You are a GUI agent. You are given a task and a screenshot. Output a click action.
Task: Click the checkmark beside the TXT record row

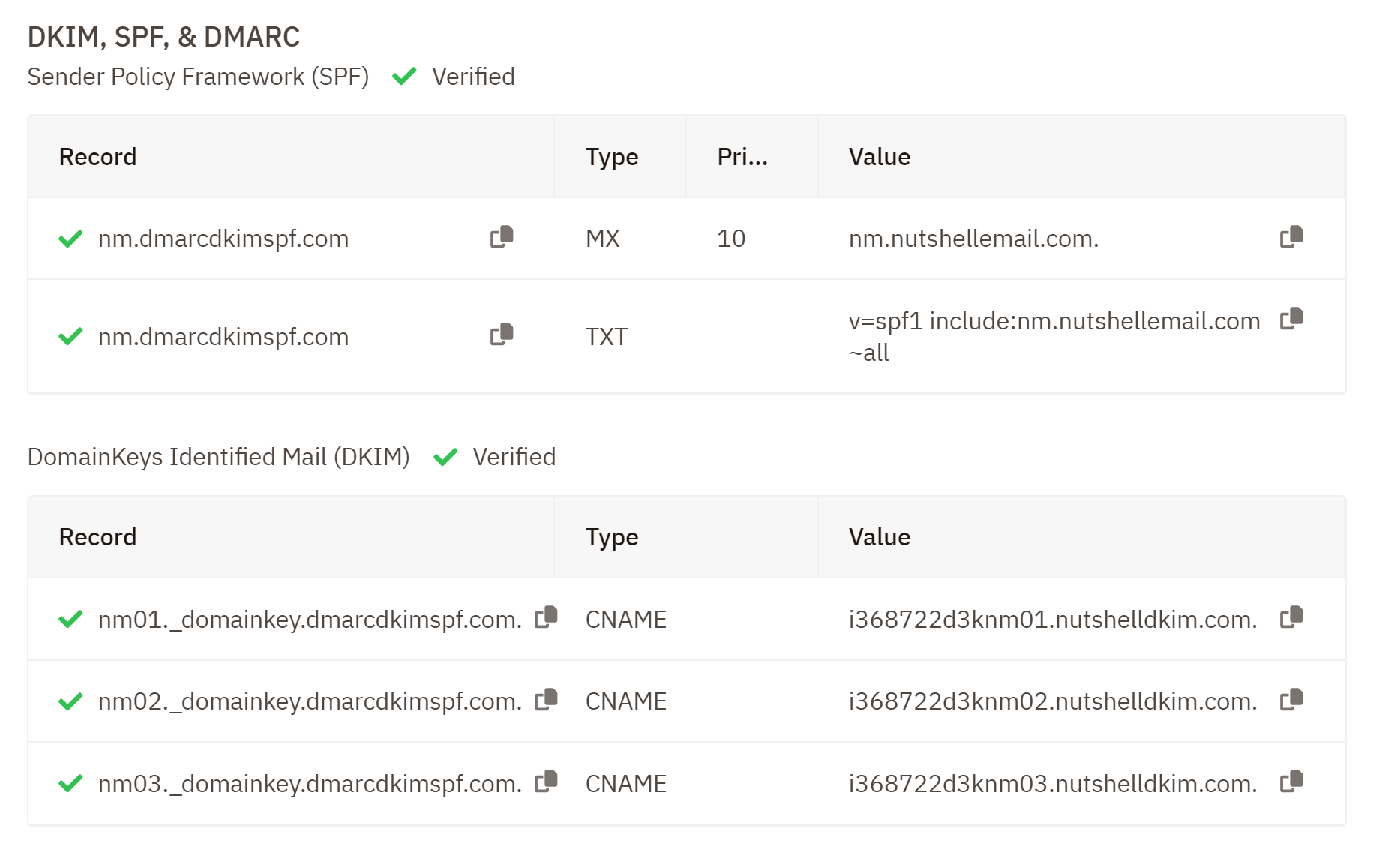coord(70,336)
